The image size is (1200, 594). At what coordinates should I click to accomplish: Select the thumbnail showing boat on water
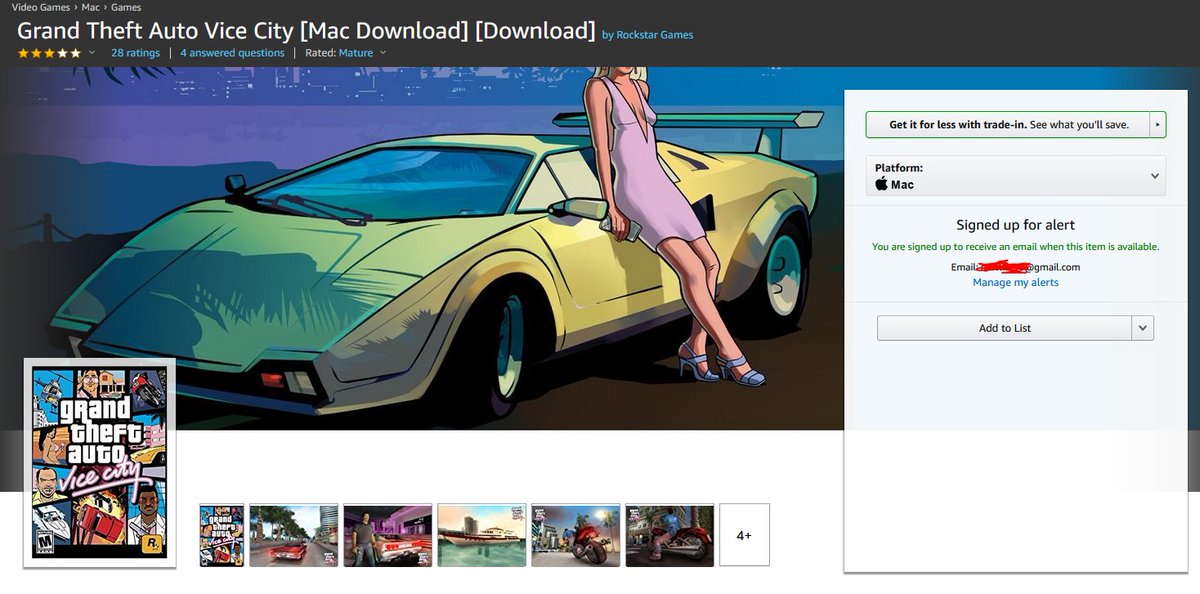click(x=482, y=535)
